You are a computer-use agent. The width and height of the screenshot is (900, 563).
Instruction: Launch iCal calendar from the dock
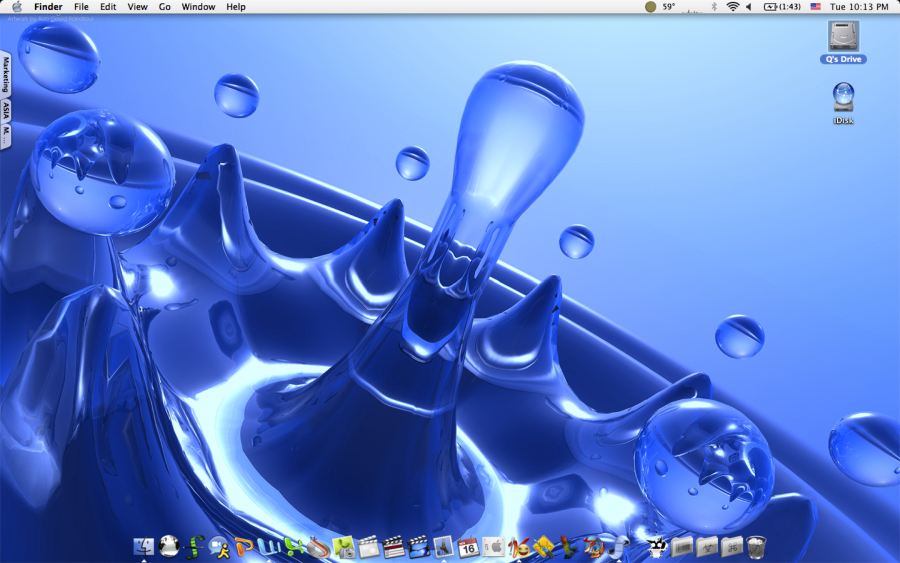[x=467, y=546]
